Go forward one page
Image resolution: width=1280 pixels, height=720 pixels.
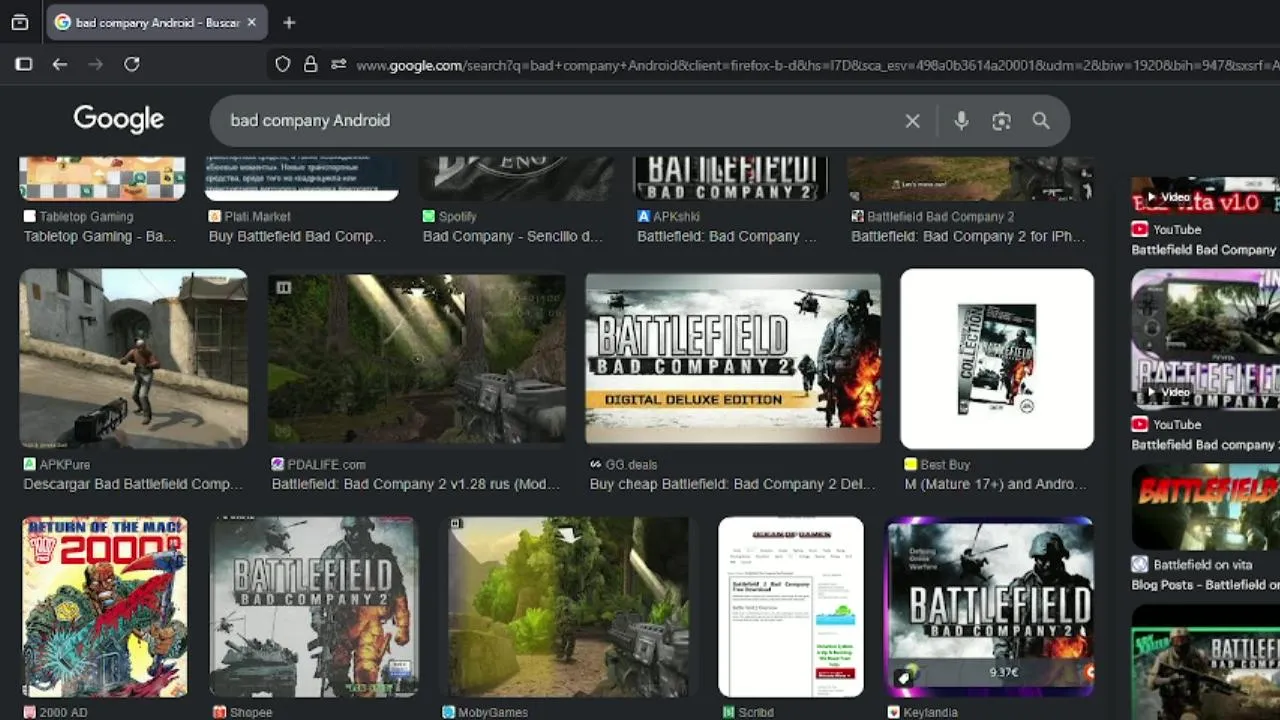[x=96, y=64]
